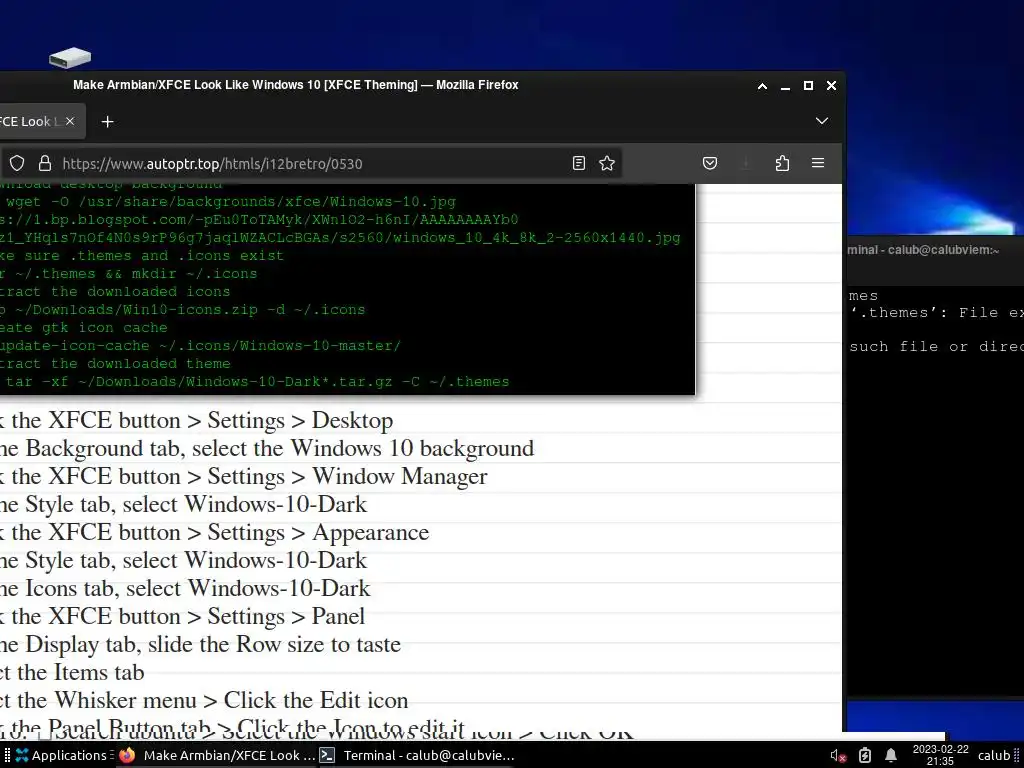Switch to the Firefox taskbar button
Image resolution: width=1024 pixels, height=768 pixels.
(217, 756)
